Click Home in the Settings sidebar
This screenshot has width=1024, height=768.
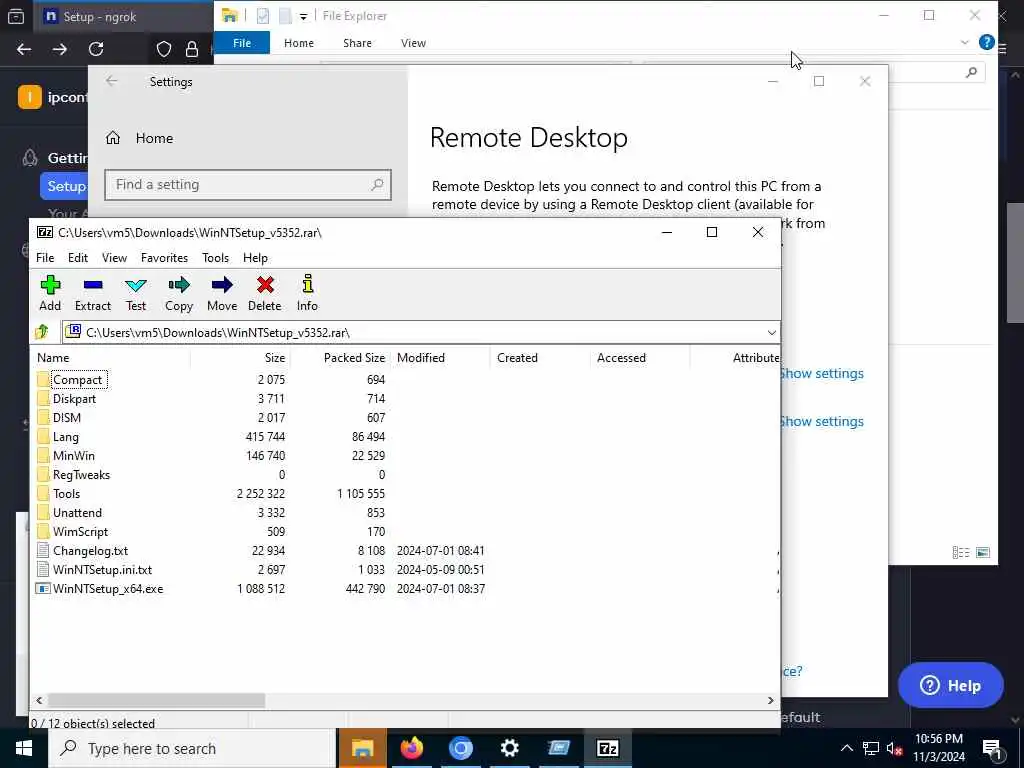point(154,138)
